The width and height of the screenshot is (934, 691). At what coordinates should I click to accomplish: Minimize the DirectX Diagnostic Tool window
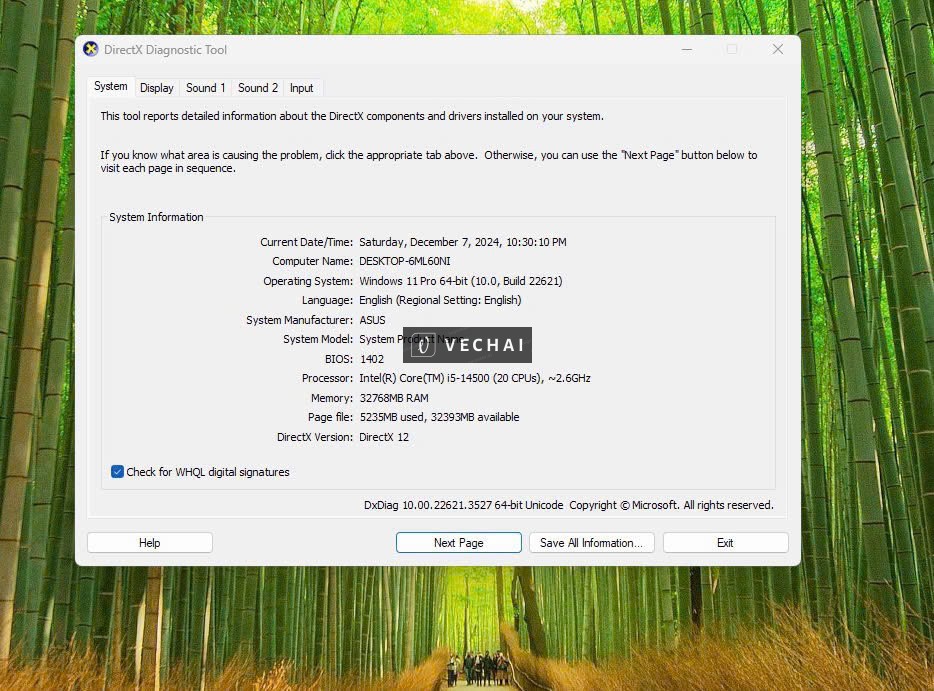click(686, 50)
